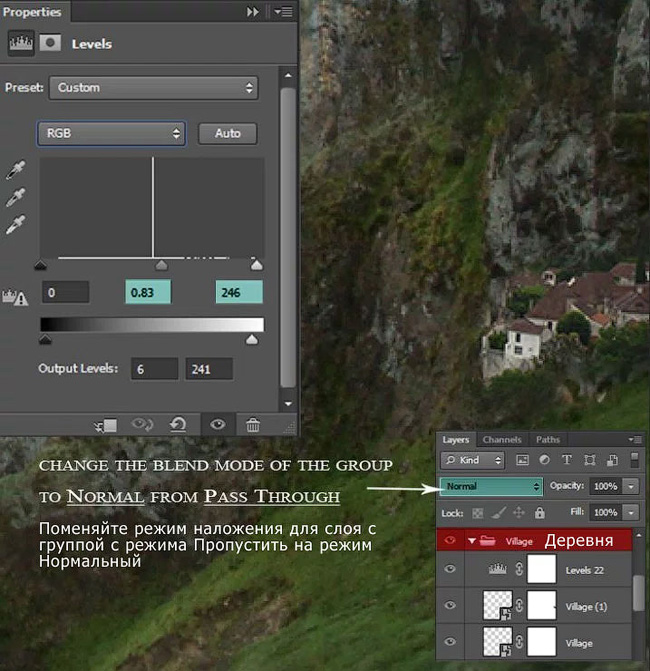Click the Village group folder icon
The height and width of the screenshot is (671, 650).
(x=487, y=541)
